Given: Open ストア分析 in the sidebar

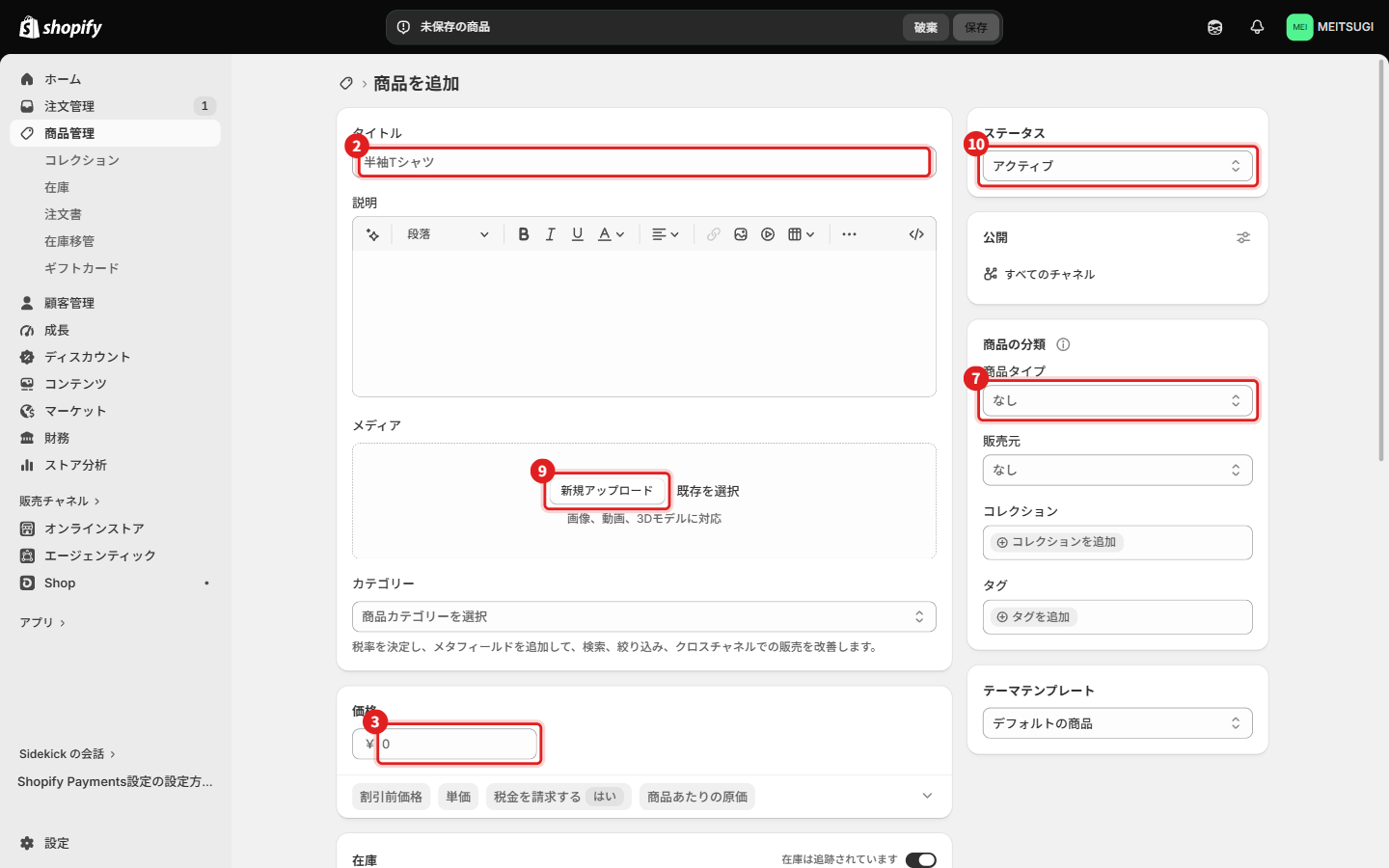Looking at the screenshot, I should (x=116, y=465).
